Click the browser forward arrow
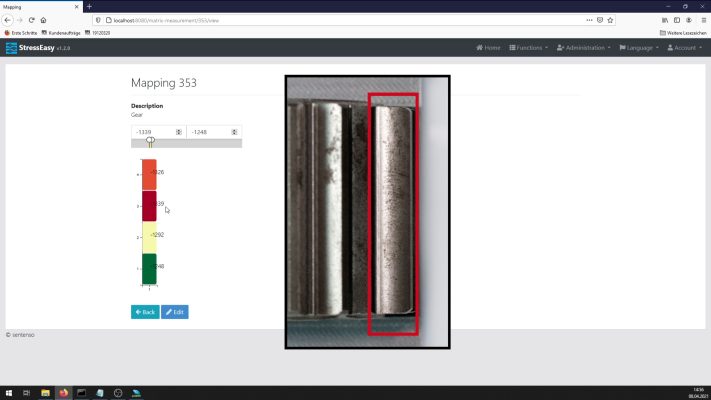Screen dimensions: 711x400 (x=19, y=20)
